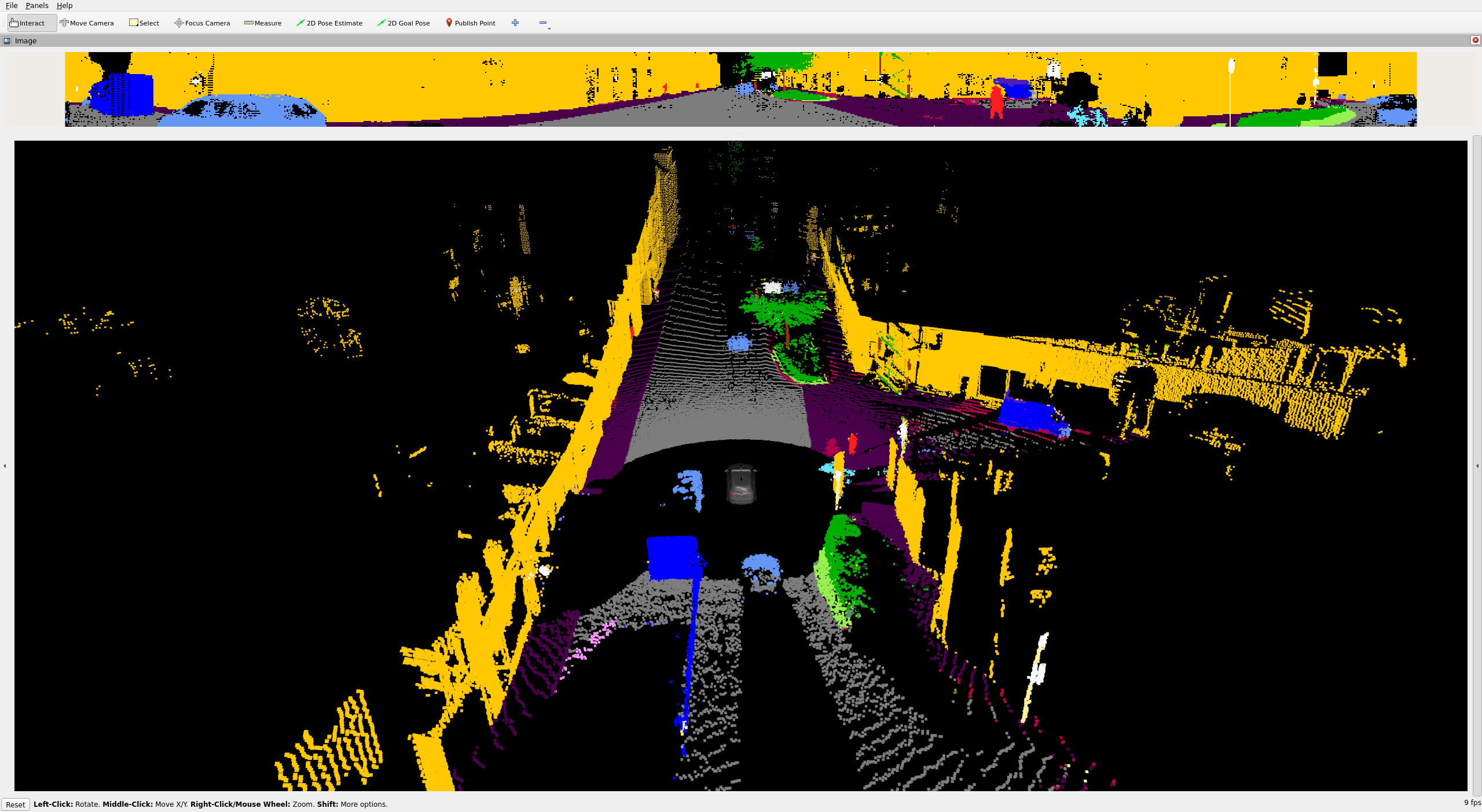Expand the collapsed right side panel arrow
Image resolution: width=1482 pixels, height=812 pixels.
point(1477,466)
